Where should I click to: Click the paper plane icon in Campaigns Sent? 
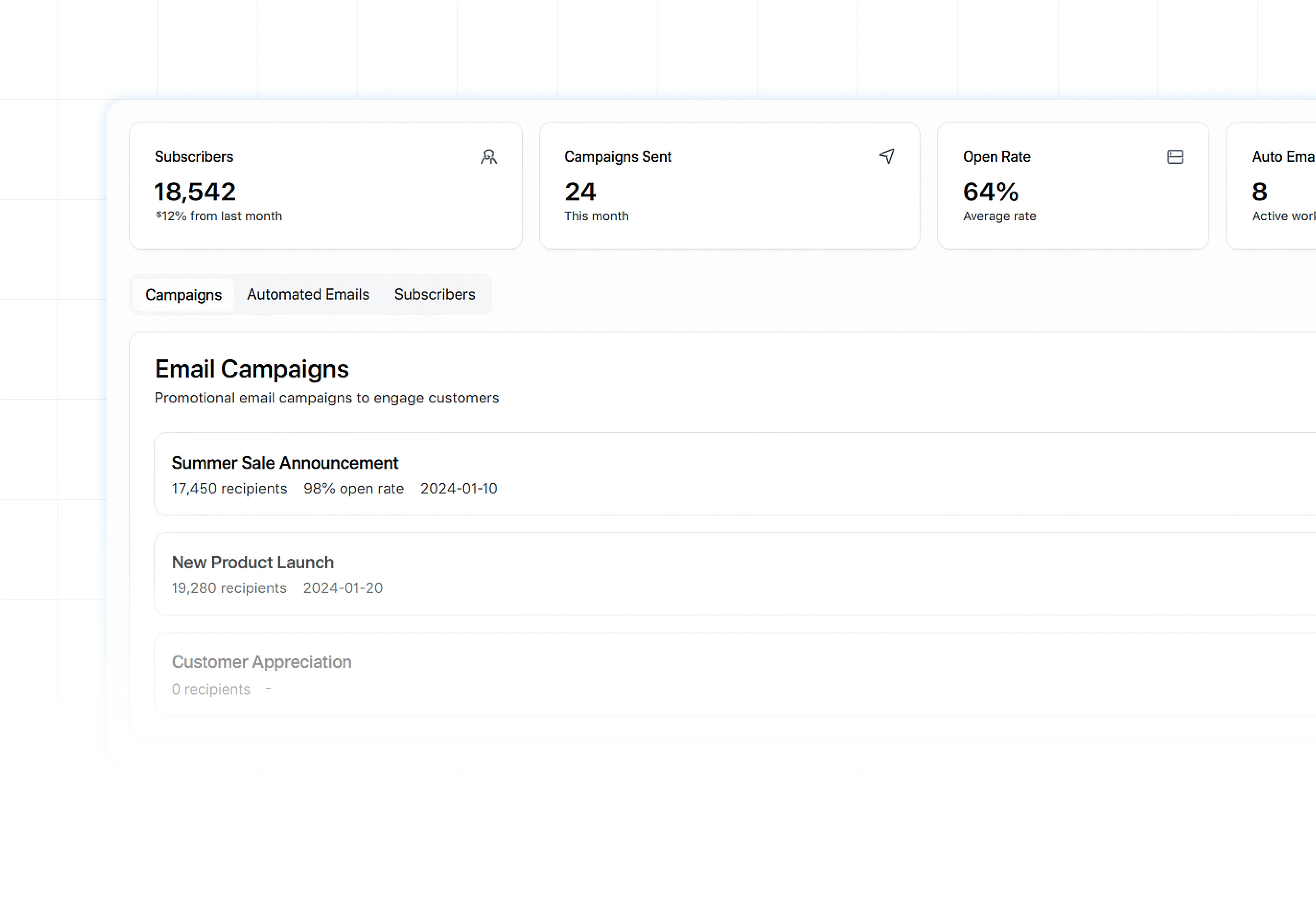click(x=887, y=156)
